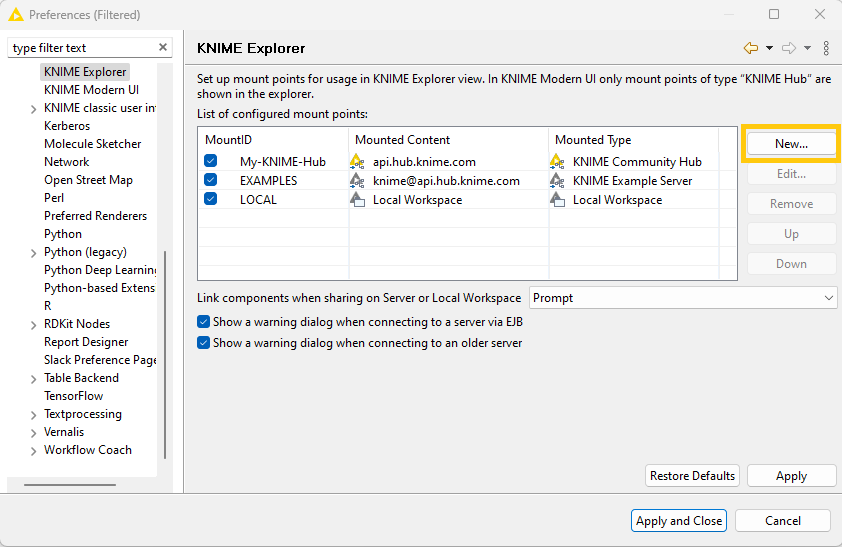
Task: Clear filter text with the X icon
Action: click(x=163, y=48)
